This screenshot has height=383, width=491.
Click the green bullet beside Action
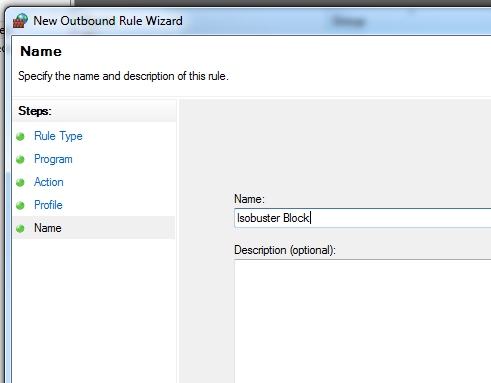point(20,182)
